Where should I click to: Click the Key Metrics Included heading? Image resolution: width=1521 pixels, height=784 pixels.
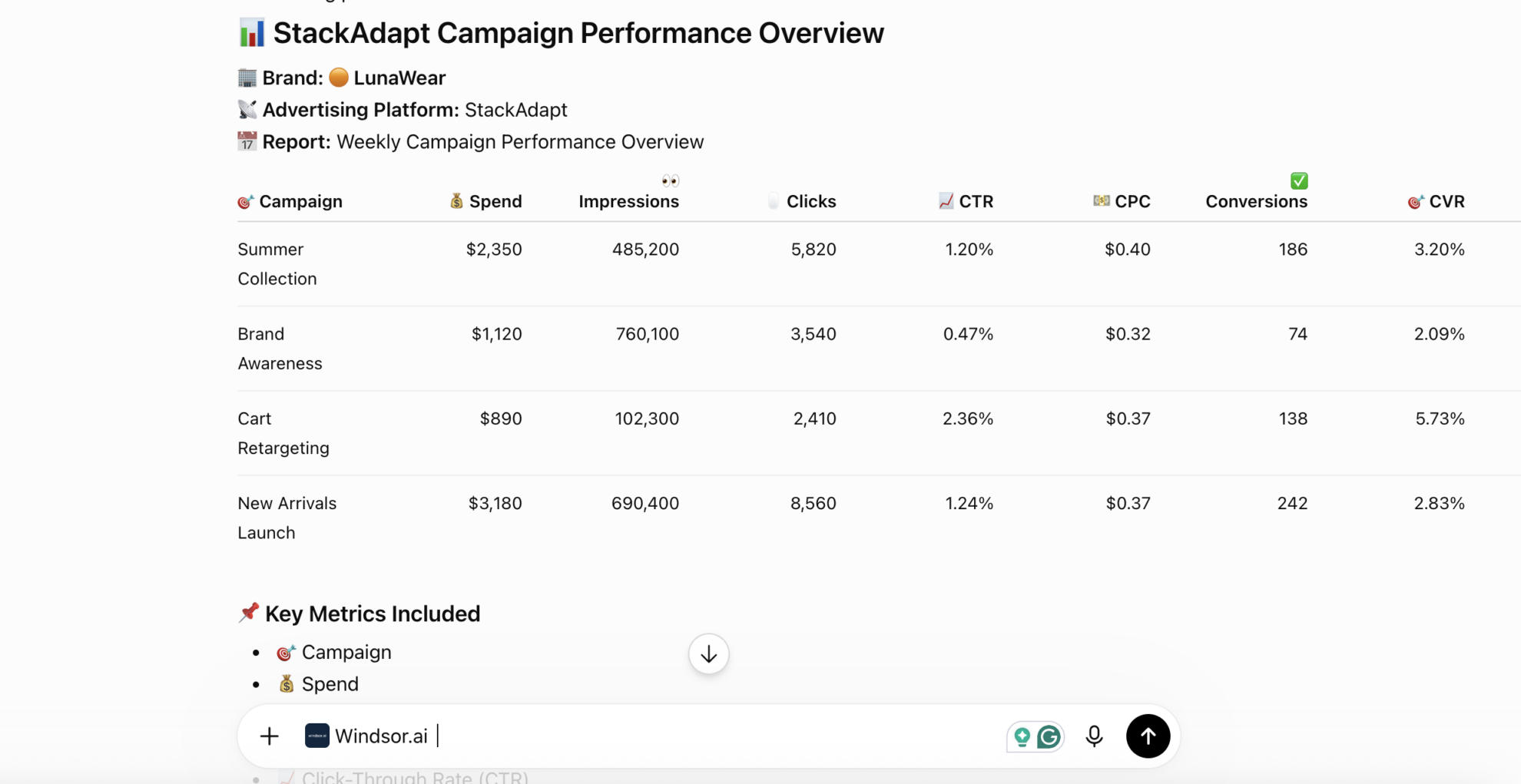[373, 614]
